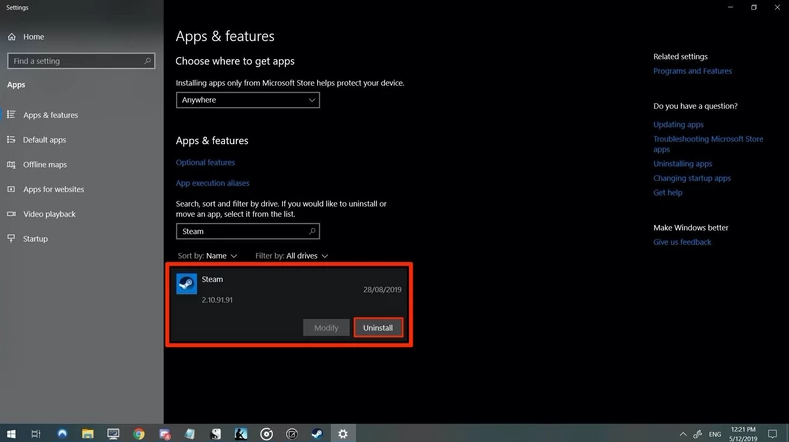The width and height of the screenshot is (789, 442).
Task: Click the Get help link
Action: click(668, 192)
